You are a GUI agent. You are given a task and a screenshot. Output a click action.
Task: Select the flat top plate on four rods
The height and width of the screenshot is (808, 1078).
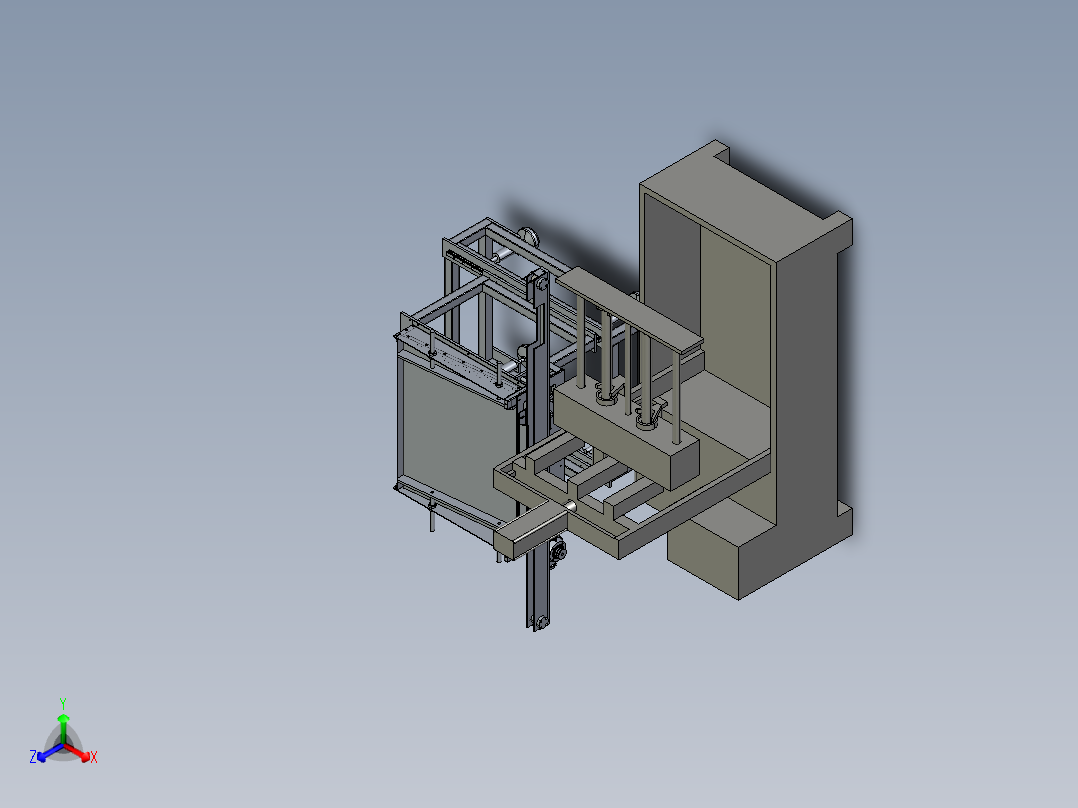coord(629,309)
